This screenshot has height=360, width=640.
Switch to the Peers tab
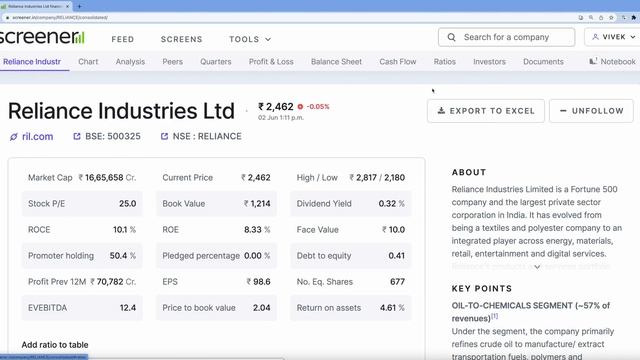173,62
